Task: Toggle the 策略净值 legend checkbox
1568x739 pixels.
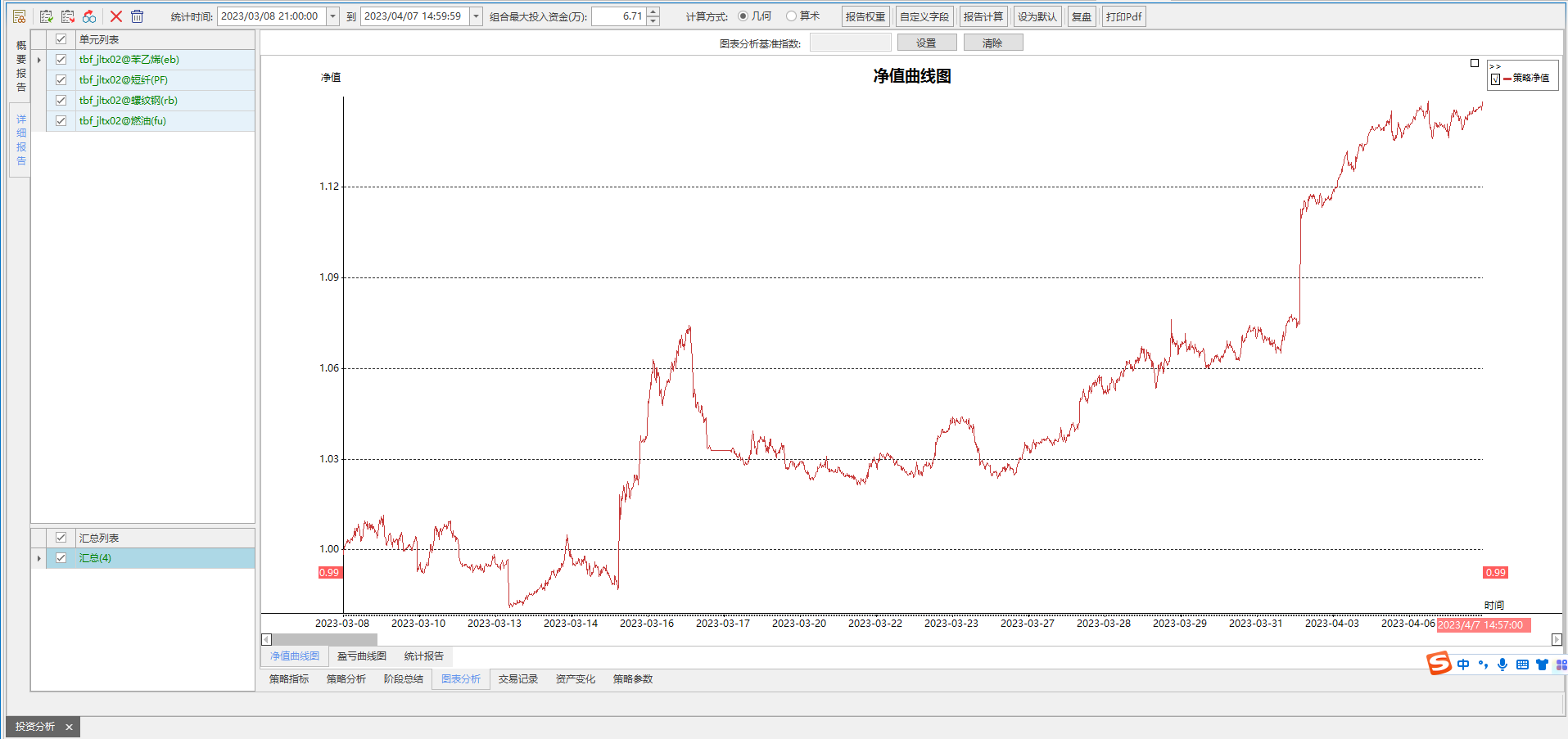Action: [x=1496, y=79]
